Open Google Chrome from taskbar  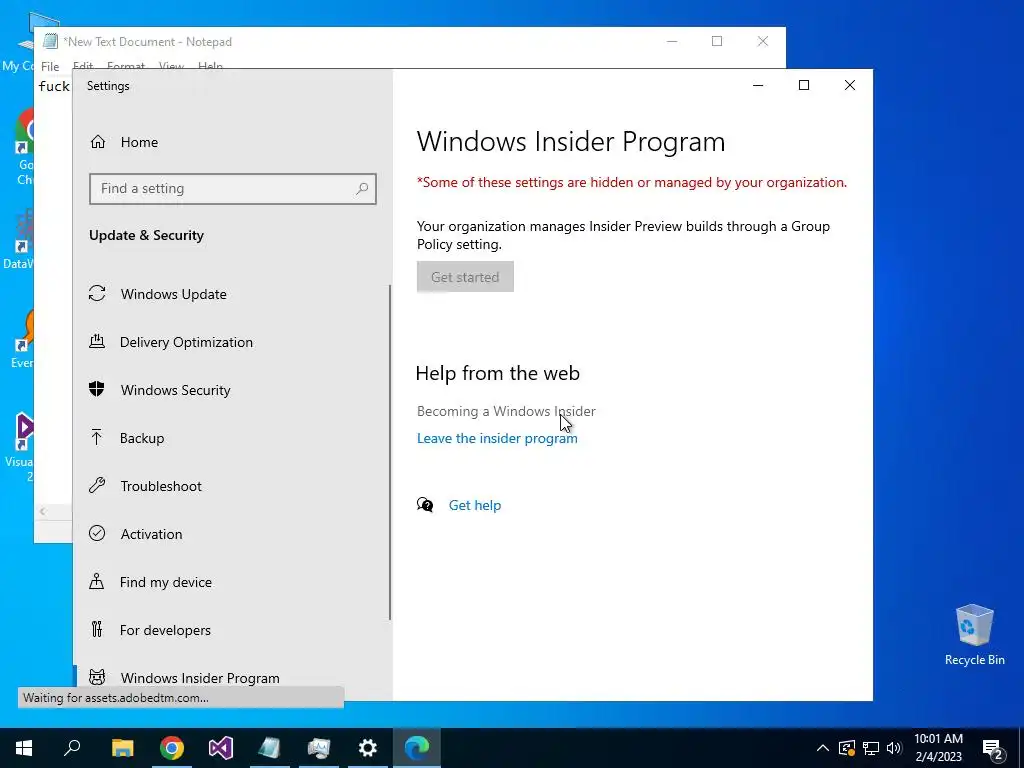172,748
